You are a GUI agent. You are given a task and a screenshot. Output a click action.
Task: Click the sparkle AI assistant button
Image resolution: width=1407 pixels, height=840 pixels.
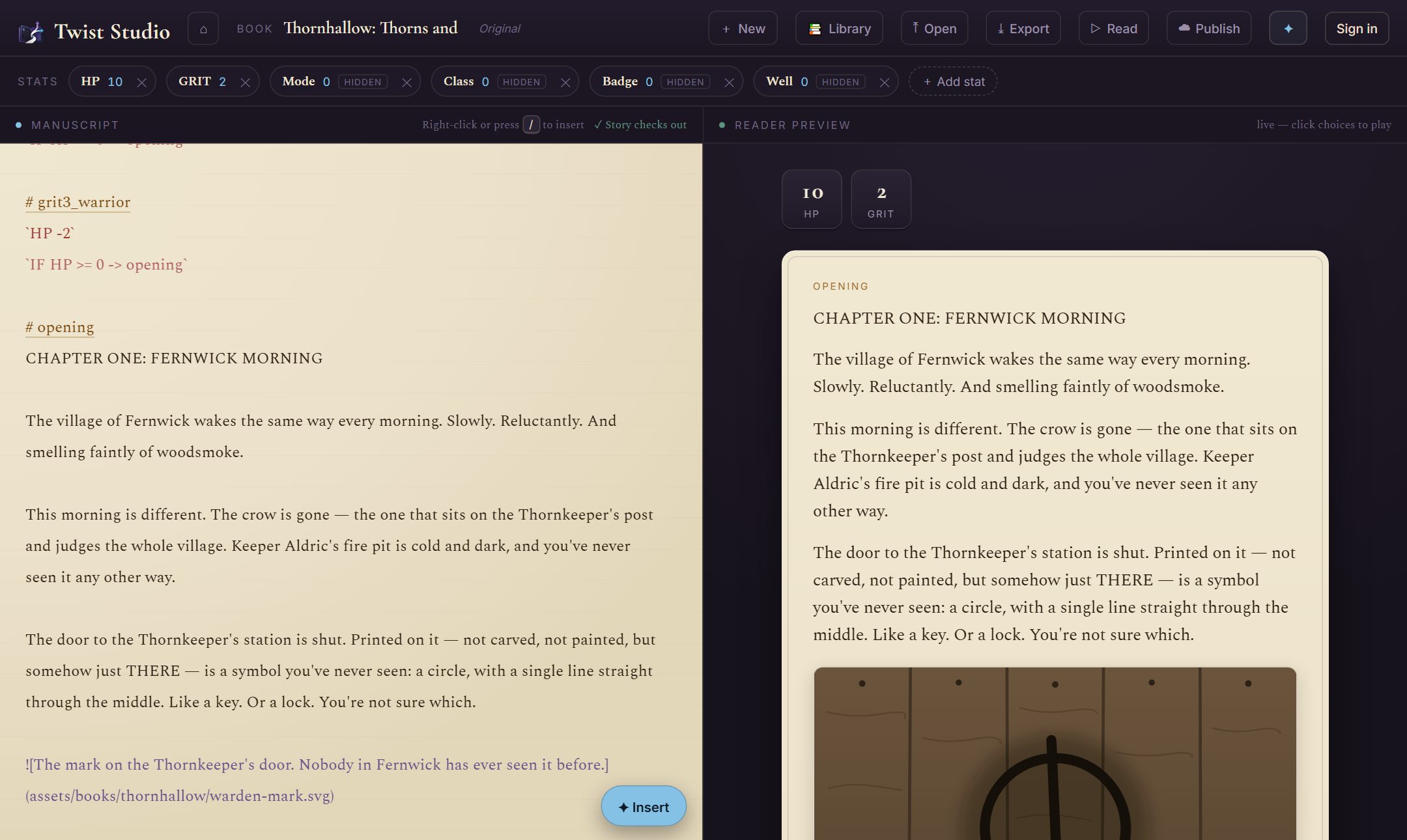coord(1288,29)
